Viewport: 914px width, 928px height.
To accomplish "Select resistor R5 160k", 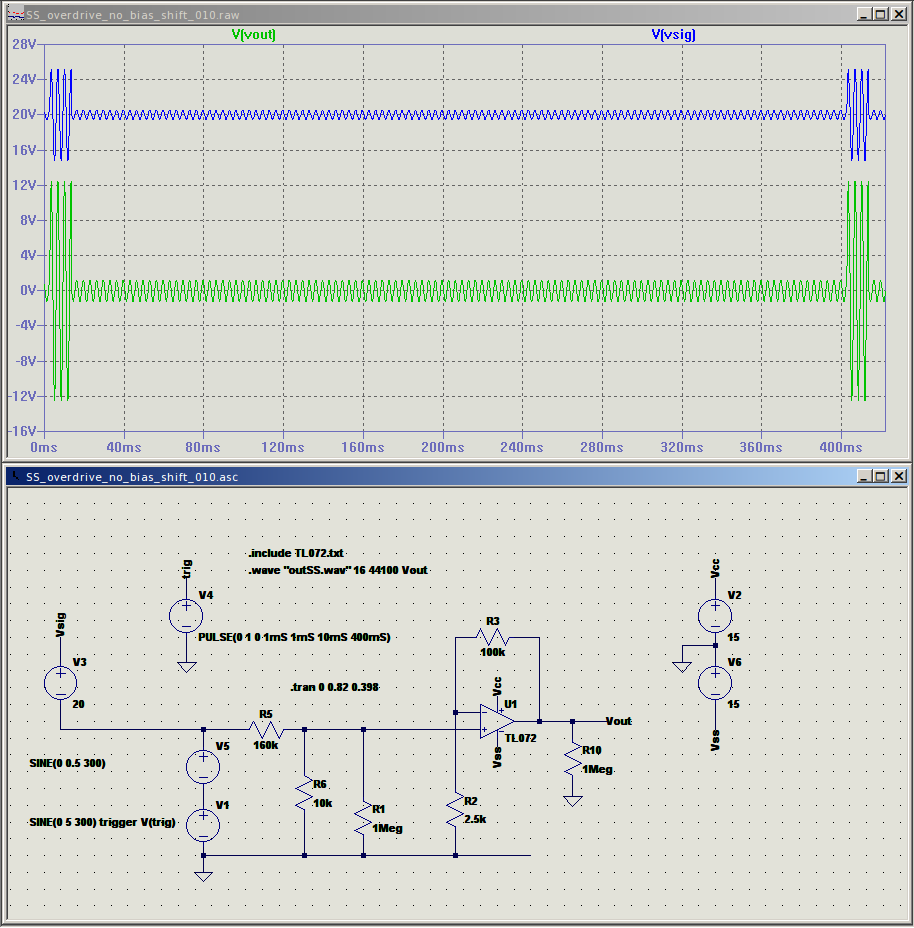I will (x=266, y=729).
